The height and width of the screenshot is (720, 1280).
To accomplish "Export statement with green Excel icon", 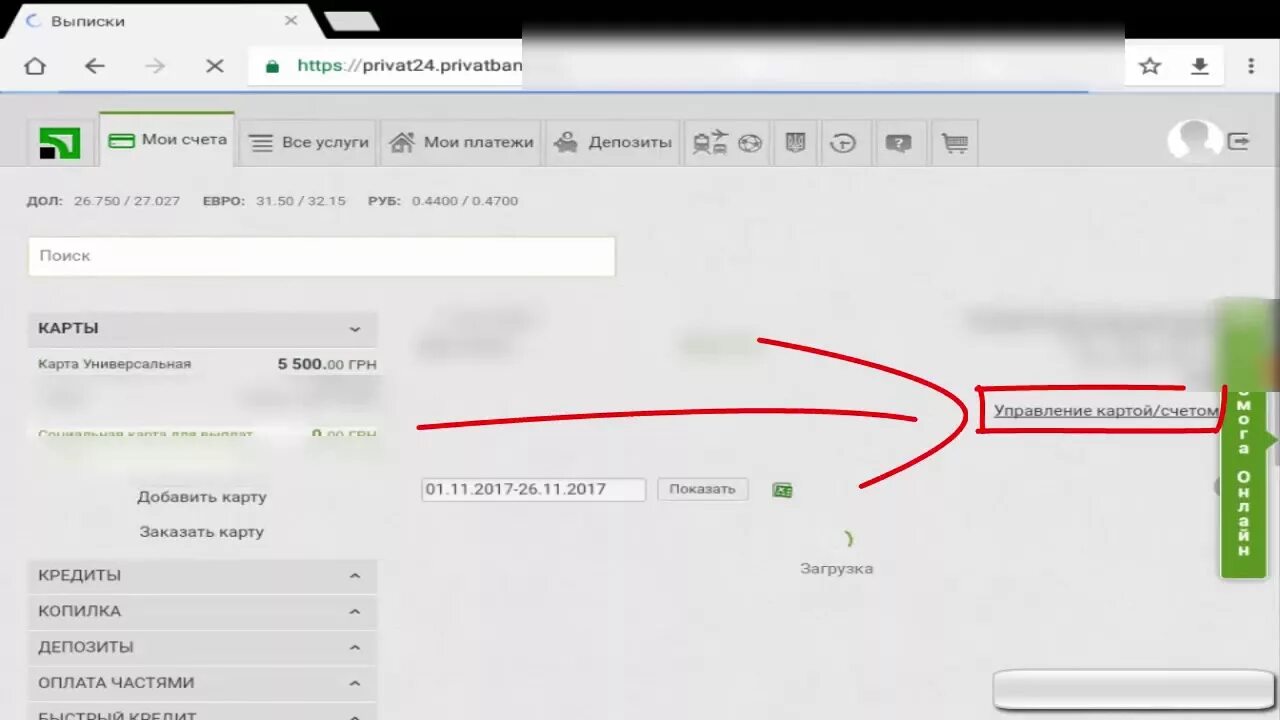I will point(782,490).
